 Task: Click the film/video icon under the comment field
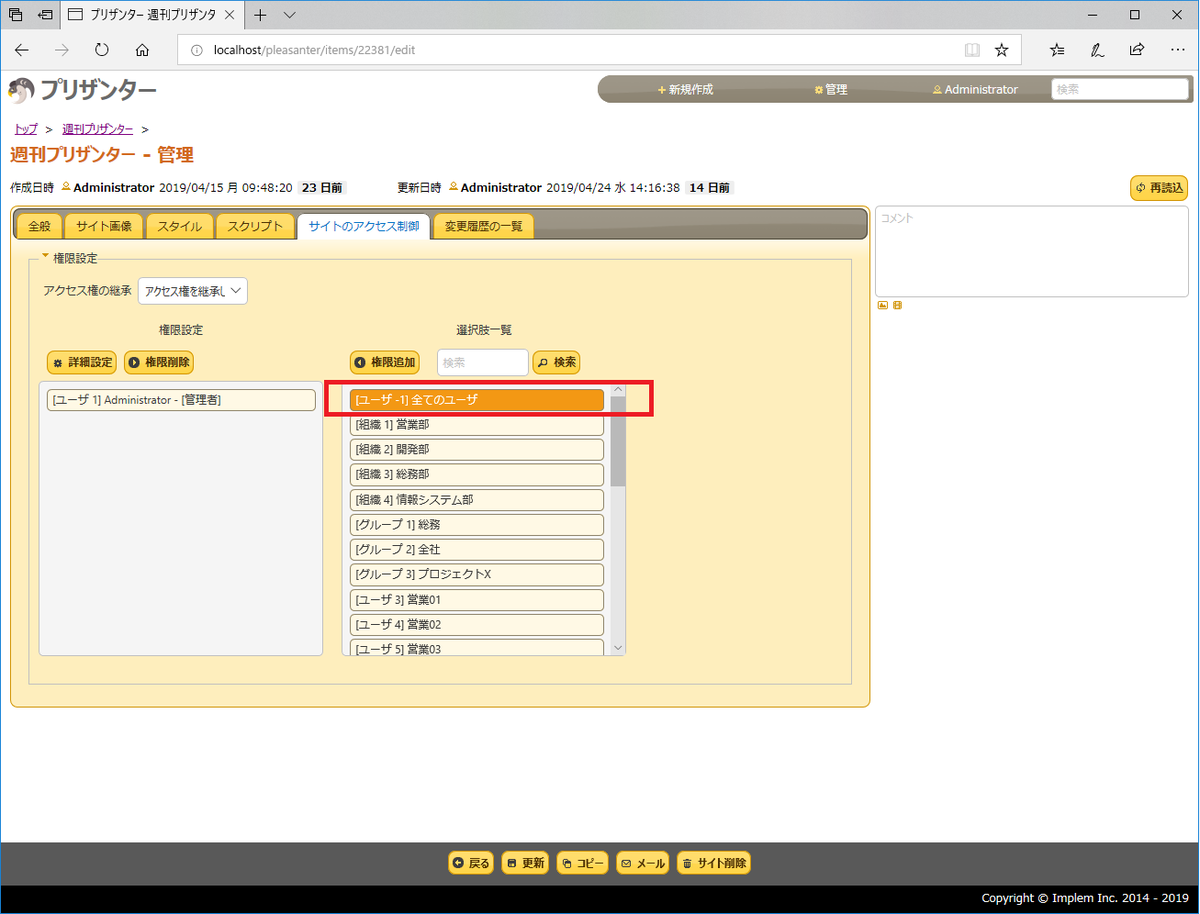897,305
